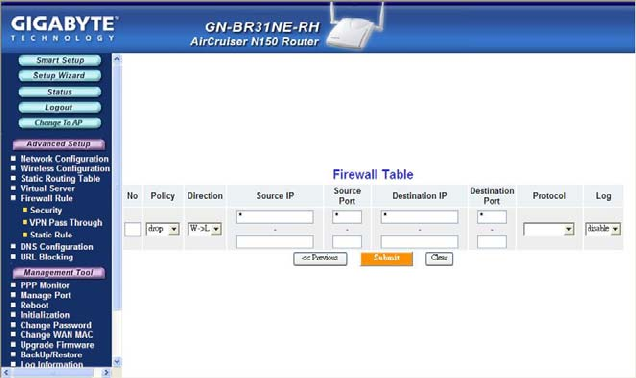Viewport: 636px width, 378px height.
Task: Click the orange Submit button
Action: 387,258
